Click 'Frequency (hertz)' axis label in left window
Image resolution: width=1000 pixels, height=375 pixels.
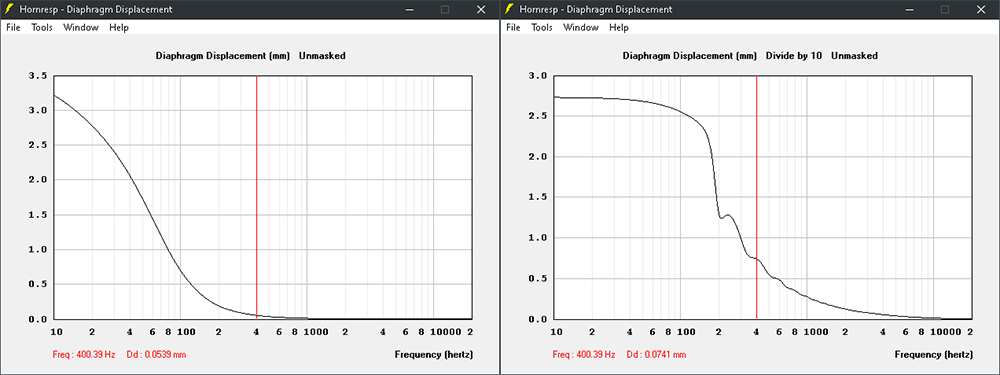coord(434,355)
